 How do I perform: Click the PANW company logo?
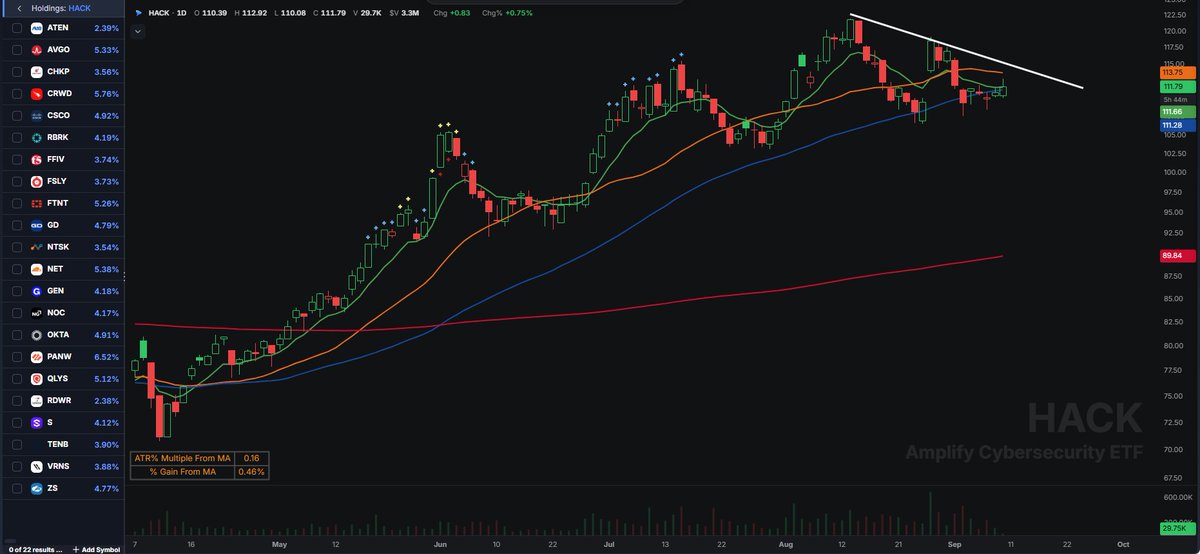[x=36, y=357]
